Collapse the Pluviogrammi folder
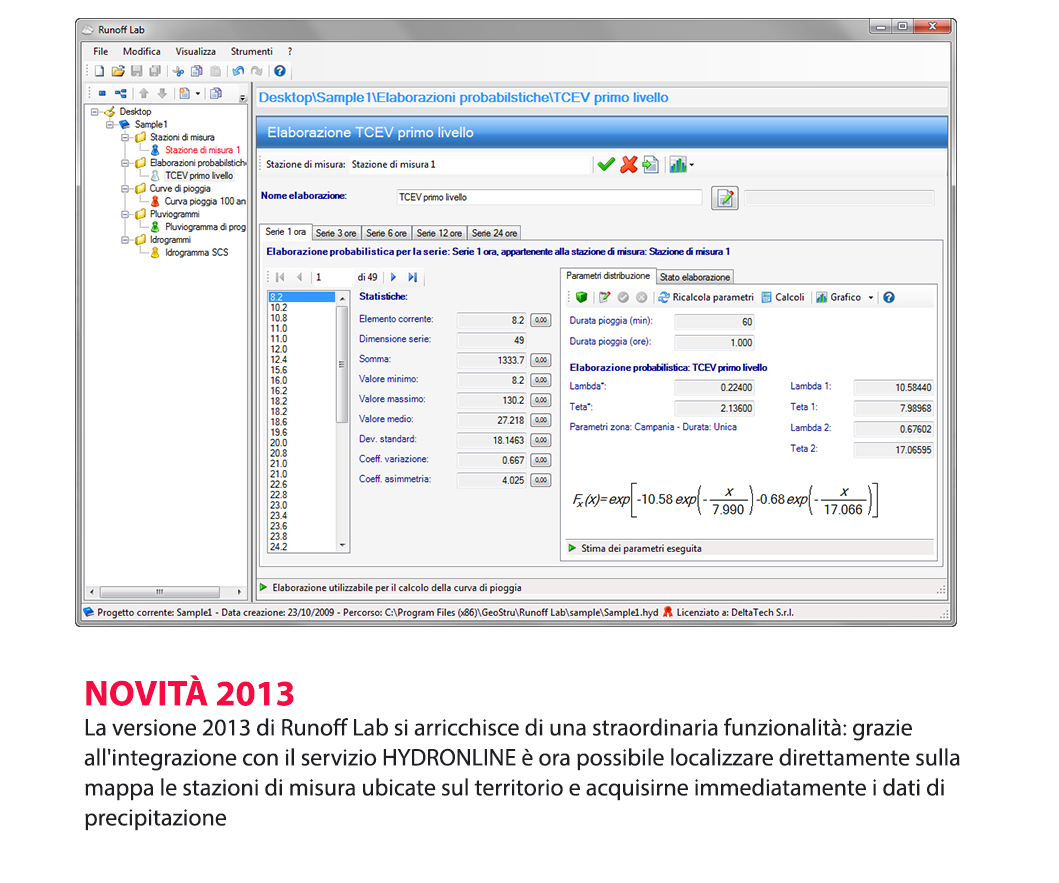The image size is (1059, 883). point(125,214)
